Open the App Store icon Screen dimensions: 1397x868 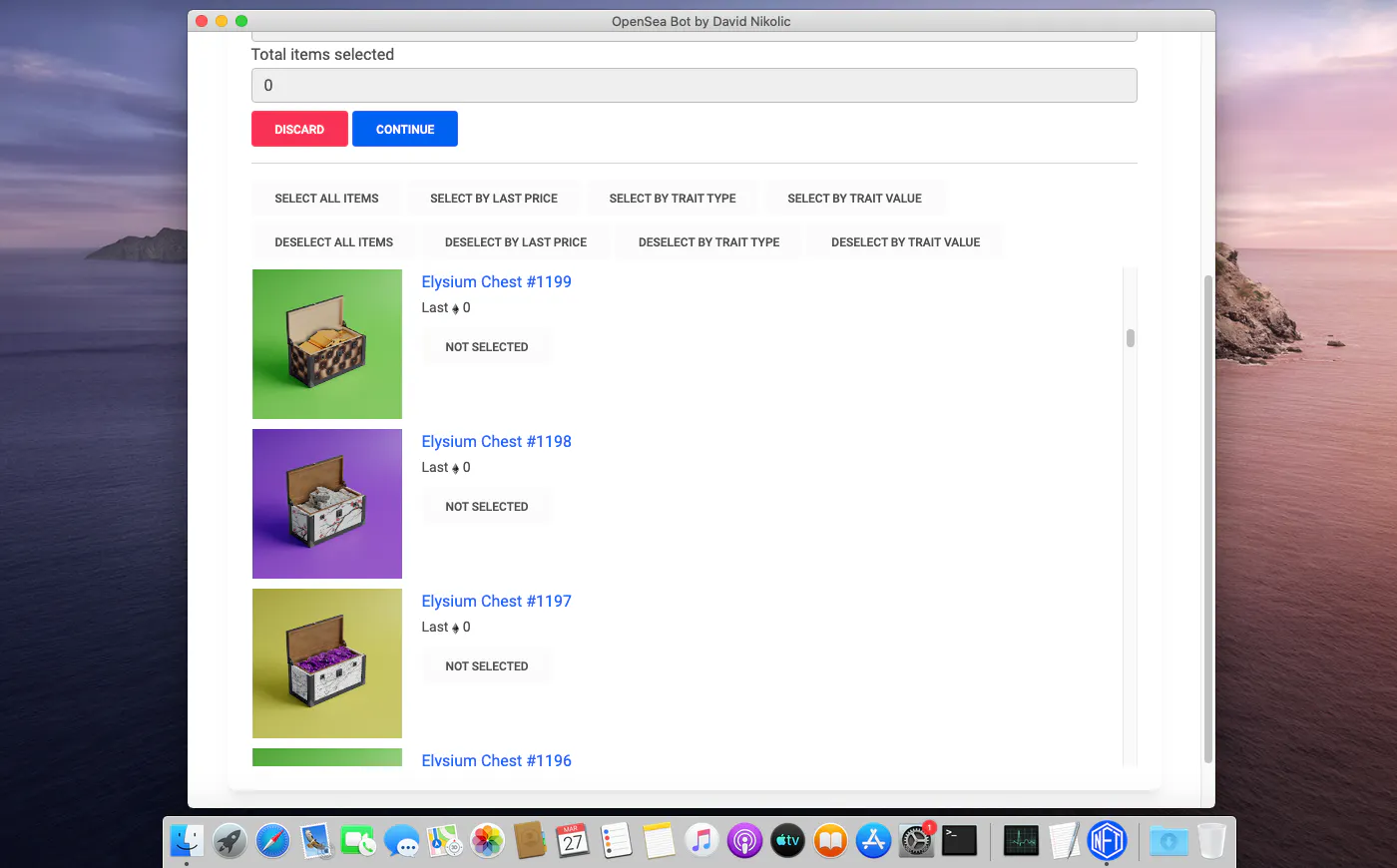pos(873,841)
